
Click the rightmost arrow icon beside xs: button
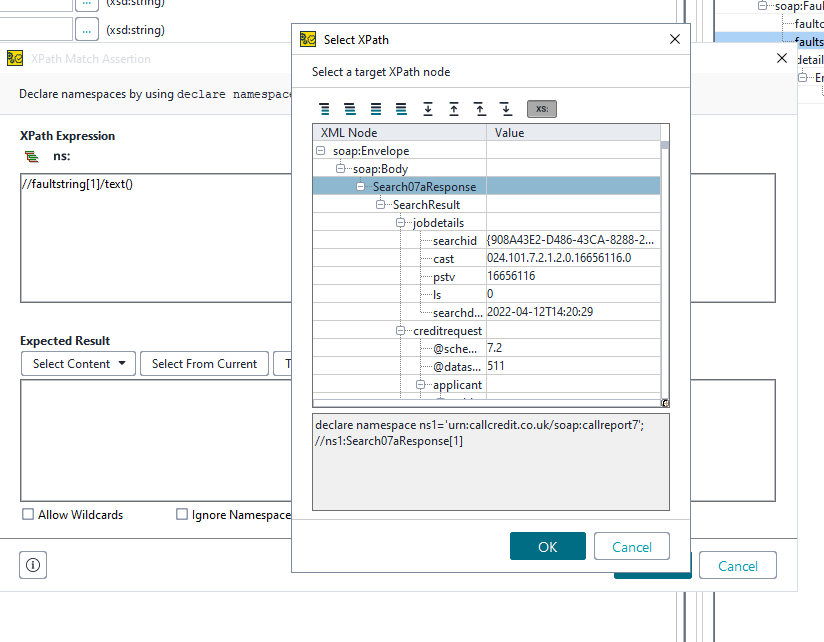(506, 108)
